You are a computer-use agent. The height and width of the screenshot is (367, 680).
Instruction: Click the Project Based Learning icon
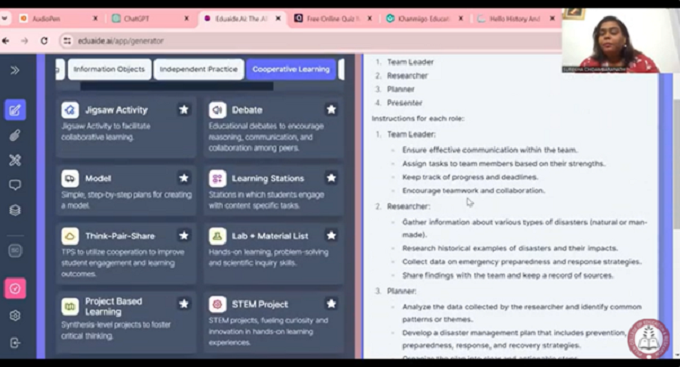coord(70,306)
